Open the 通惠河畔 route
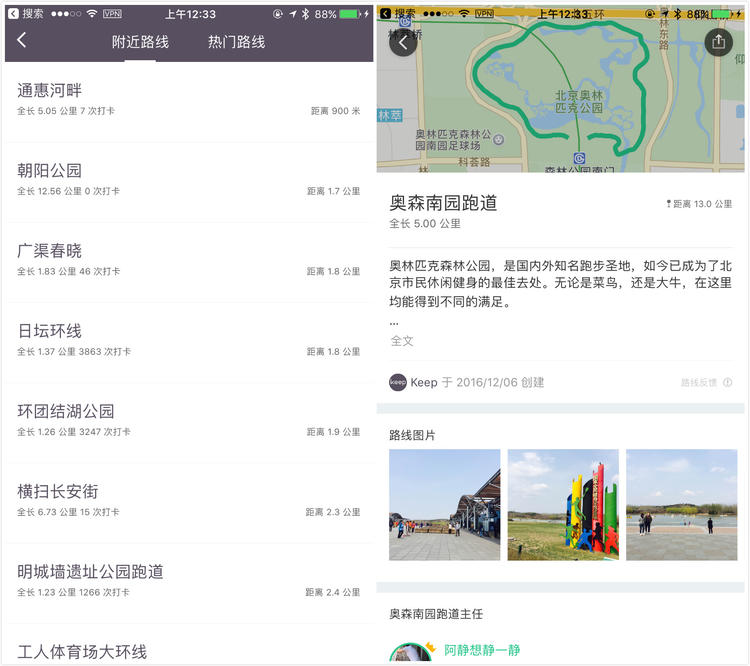The height and width of the screenshot is (666, 750). (189, 100)
